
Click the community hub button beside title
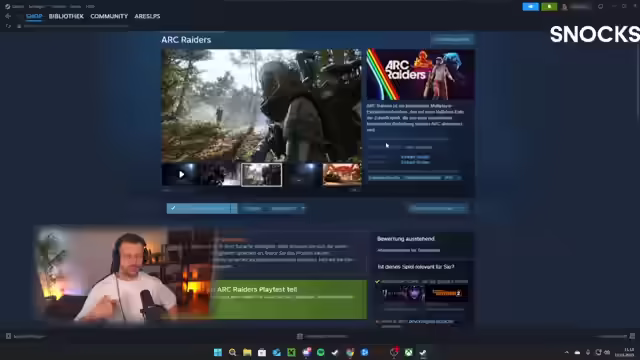click(452, 40)
